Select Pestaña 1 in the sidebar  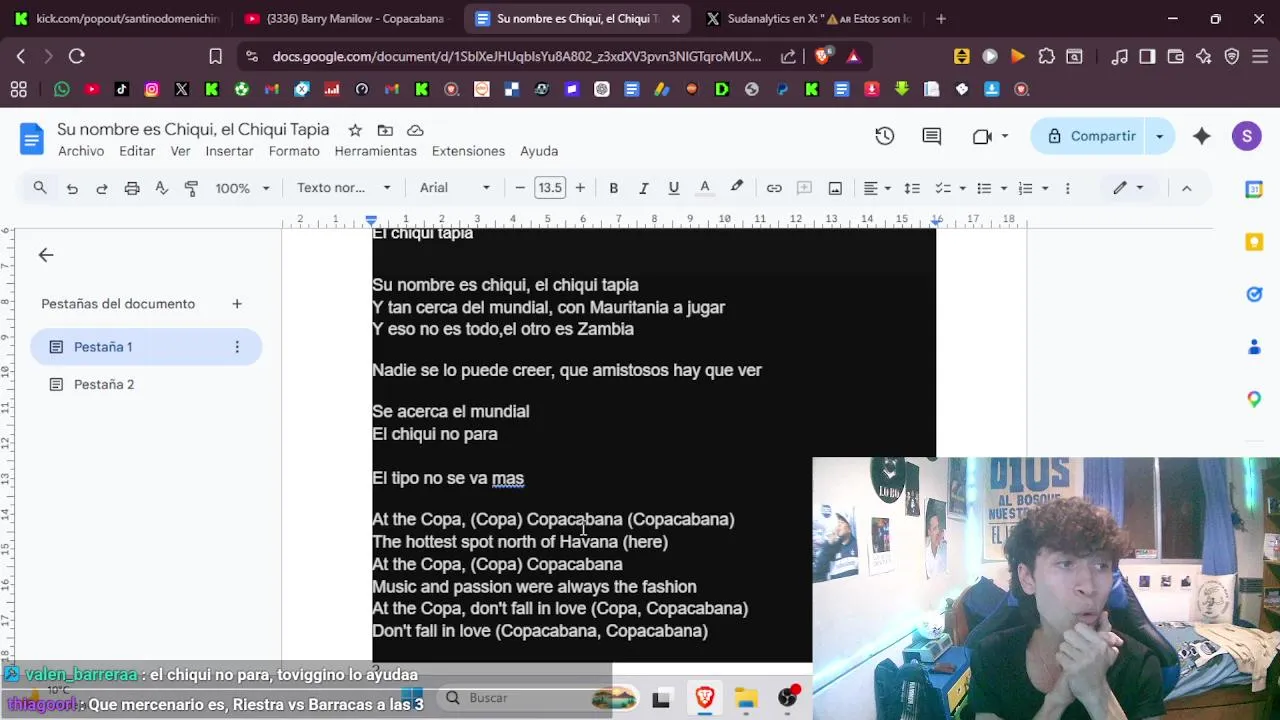pos(146,347)
